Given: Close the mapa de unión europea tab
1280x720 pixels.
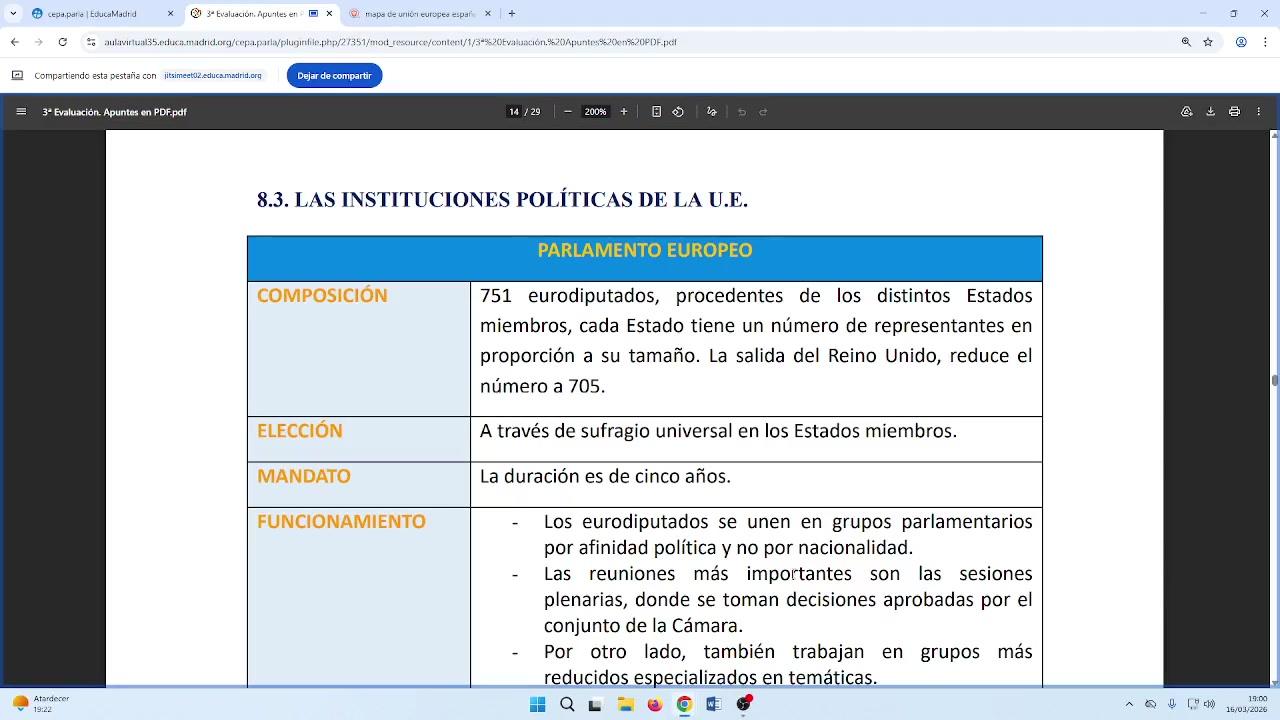Looking at the screenshot, I should [488, 14].
